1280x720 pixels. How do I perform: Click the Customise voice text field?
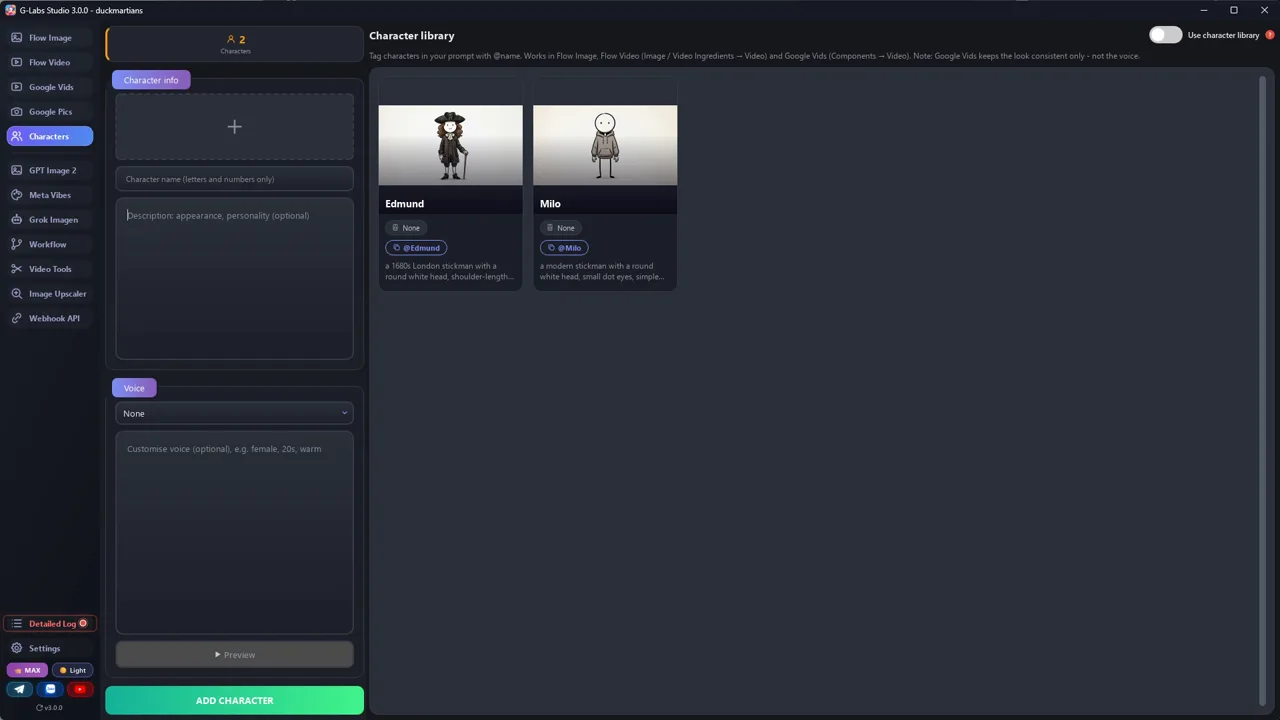tap(234, 533)
